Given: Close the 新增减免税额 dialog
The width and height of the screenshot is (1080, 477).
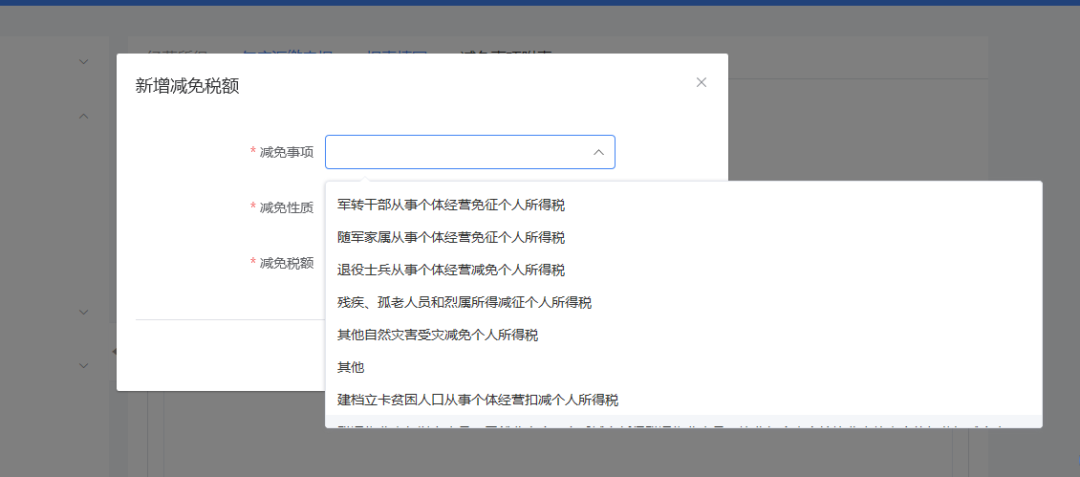Looking at the screenshot, I should click(701, 82).
